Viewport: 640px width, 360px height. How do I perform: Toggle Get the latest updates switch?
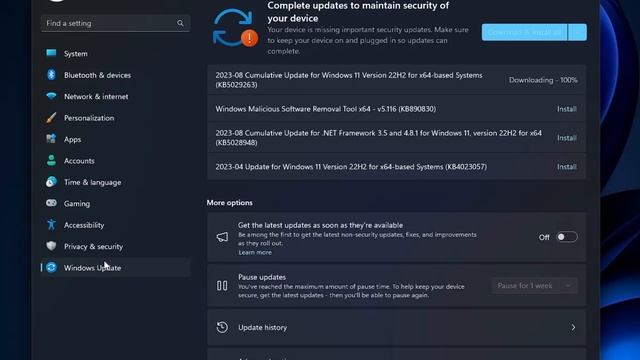pyautogui.click(x=567, y=237)
